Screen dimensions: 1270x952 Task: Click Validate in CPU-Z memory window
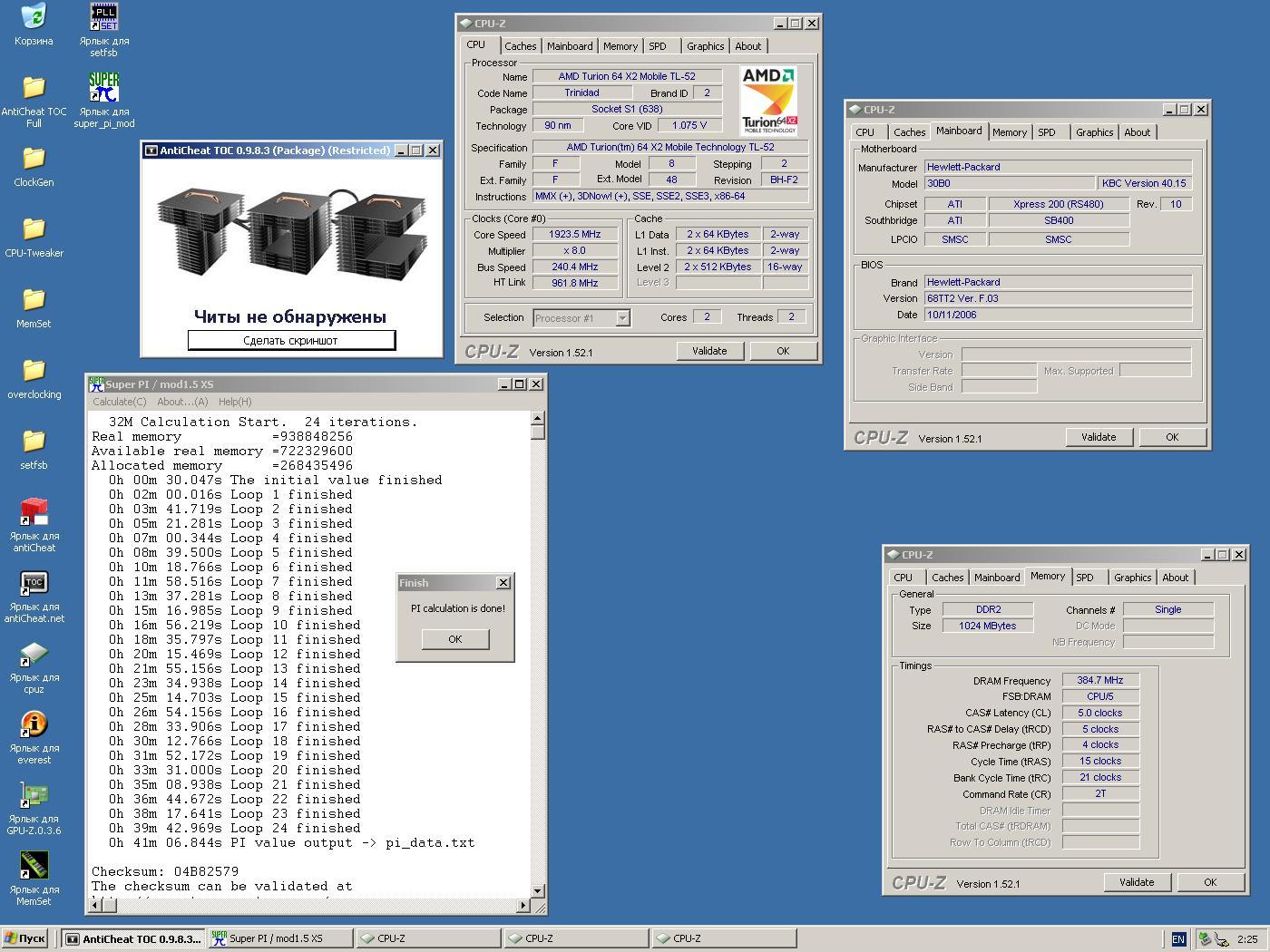pos(1137,882)
